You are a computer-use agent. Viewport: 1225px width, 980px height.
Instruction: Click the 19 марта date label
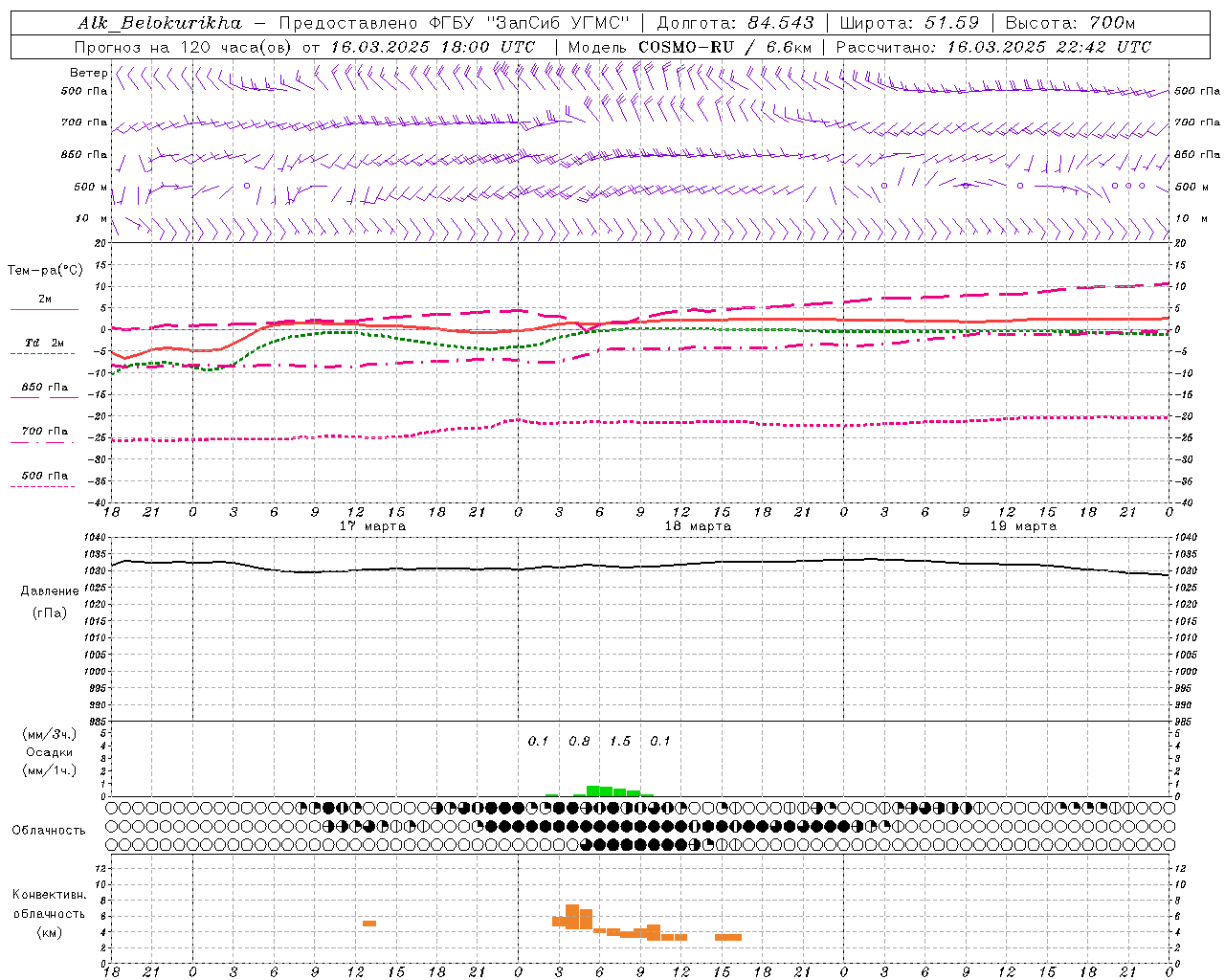click(1023, 526)
